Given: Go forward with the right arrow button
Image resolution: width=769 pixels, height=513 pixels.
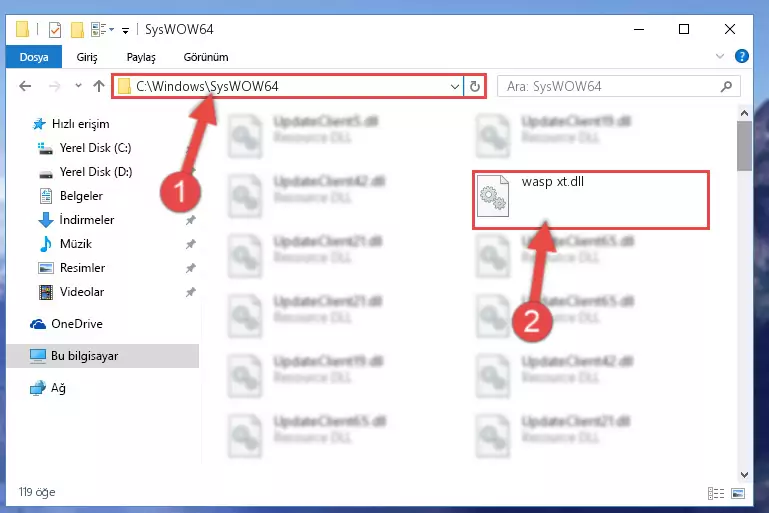Looking at the screenshot, I should 54,86.
